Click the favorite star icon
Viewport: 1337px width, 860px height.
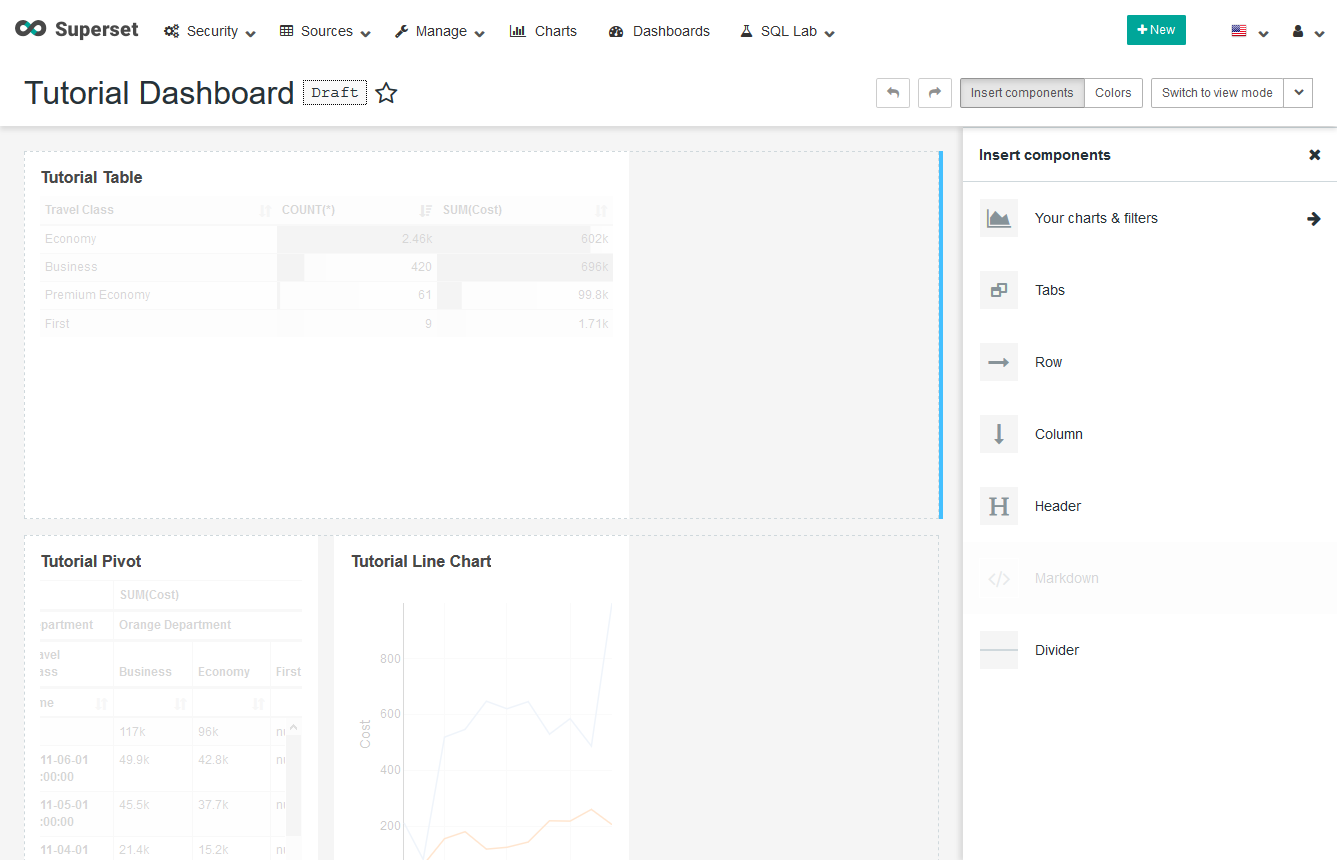click(x=386, y=93)
